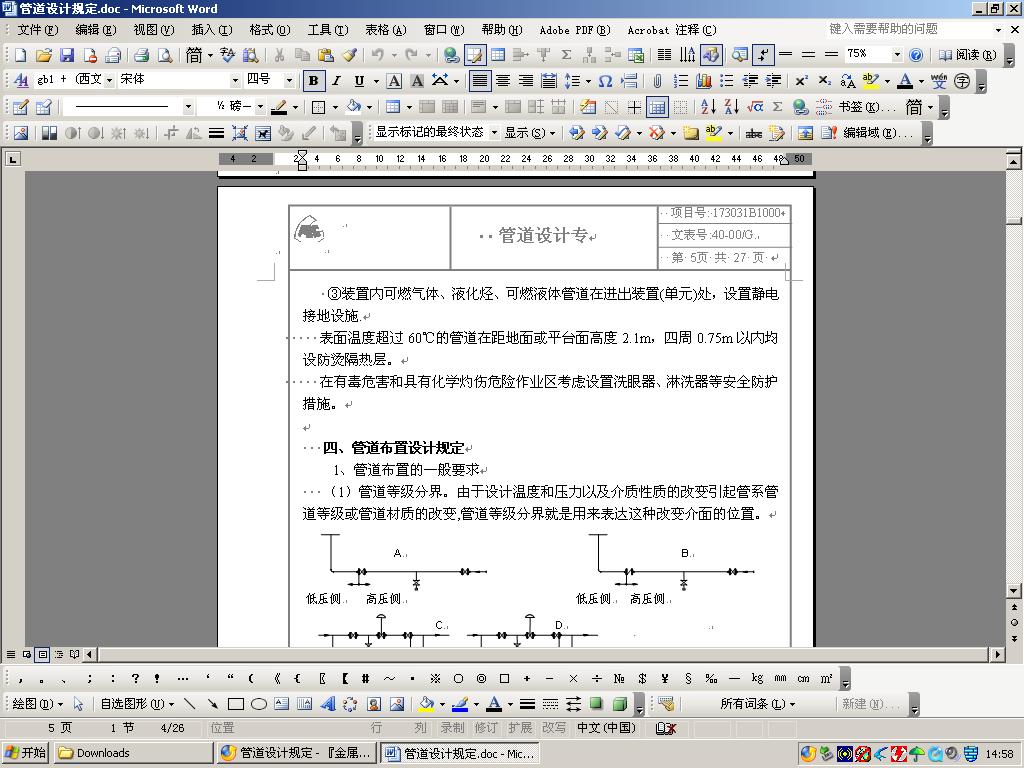Click the 书签(K)... bookmark button

(x=866, y=106)
